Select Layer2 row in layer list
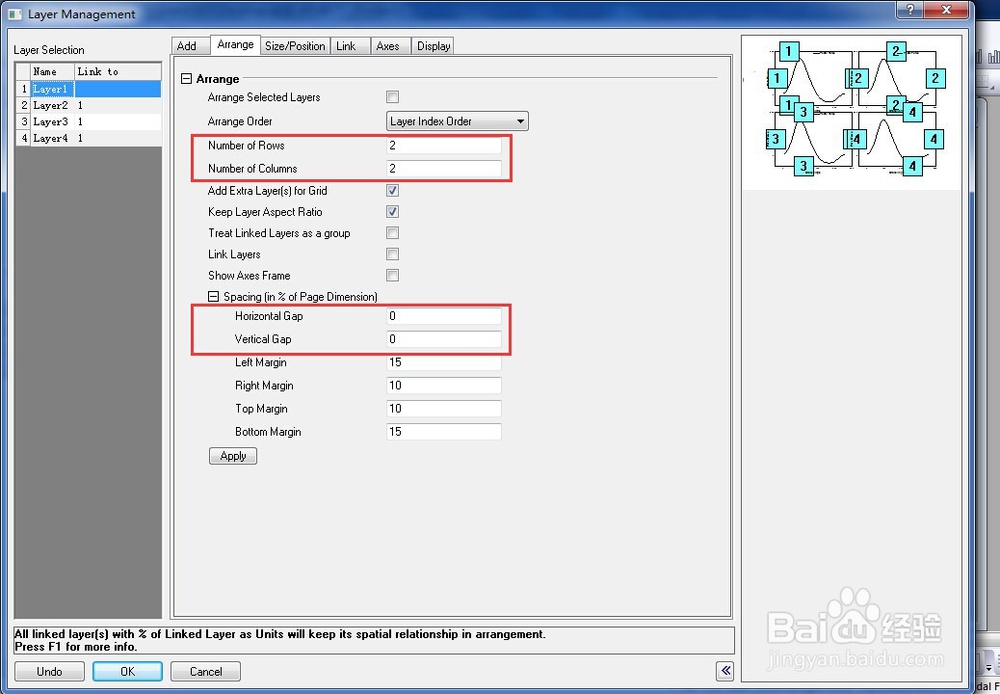Viewport: 1000px width, 694px height. [89, 105]
